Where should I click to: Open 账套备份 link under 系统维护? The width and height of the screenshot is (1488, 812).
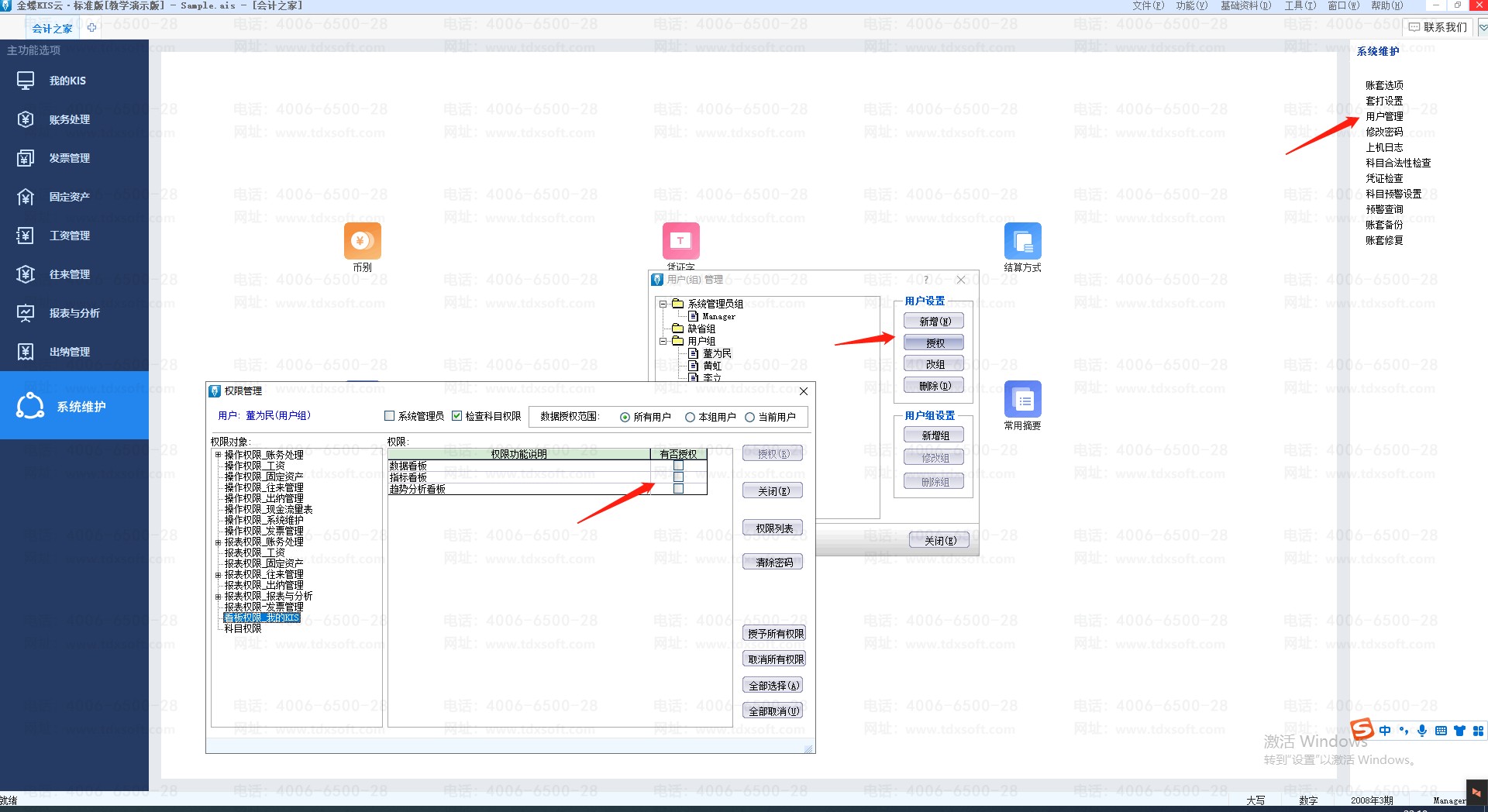pyautogui.click(x=1384, y=225)
